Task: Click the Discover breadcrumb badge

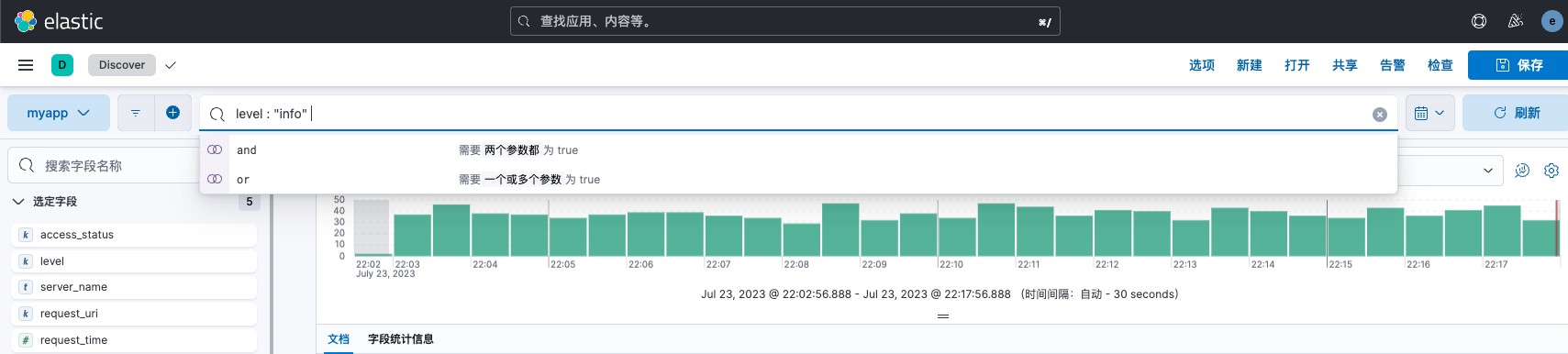Action: point(122,65)
